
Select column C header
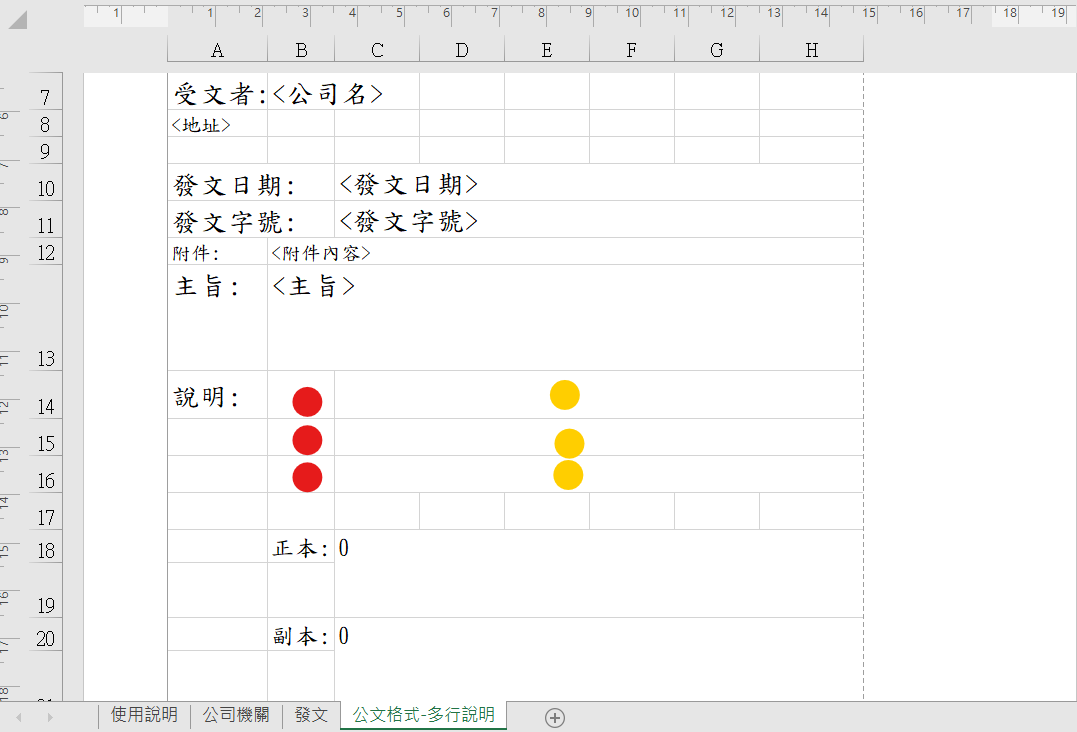[x=377, y=50]
